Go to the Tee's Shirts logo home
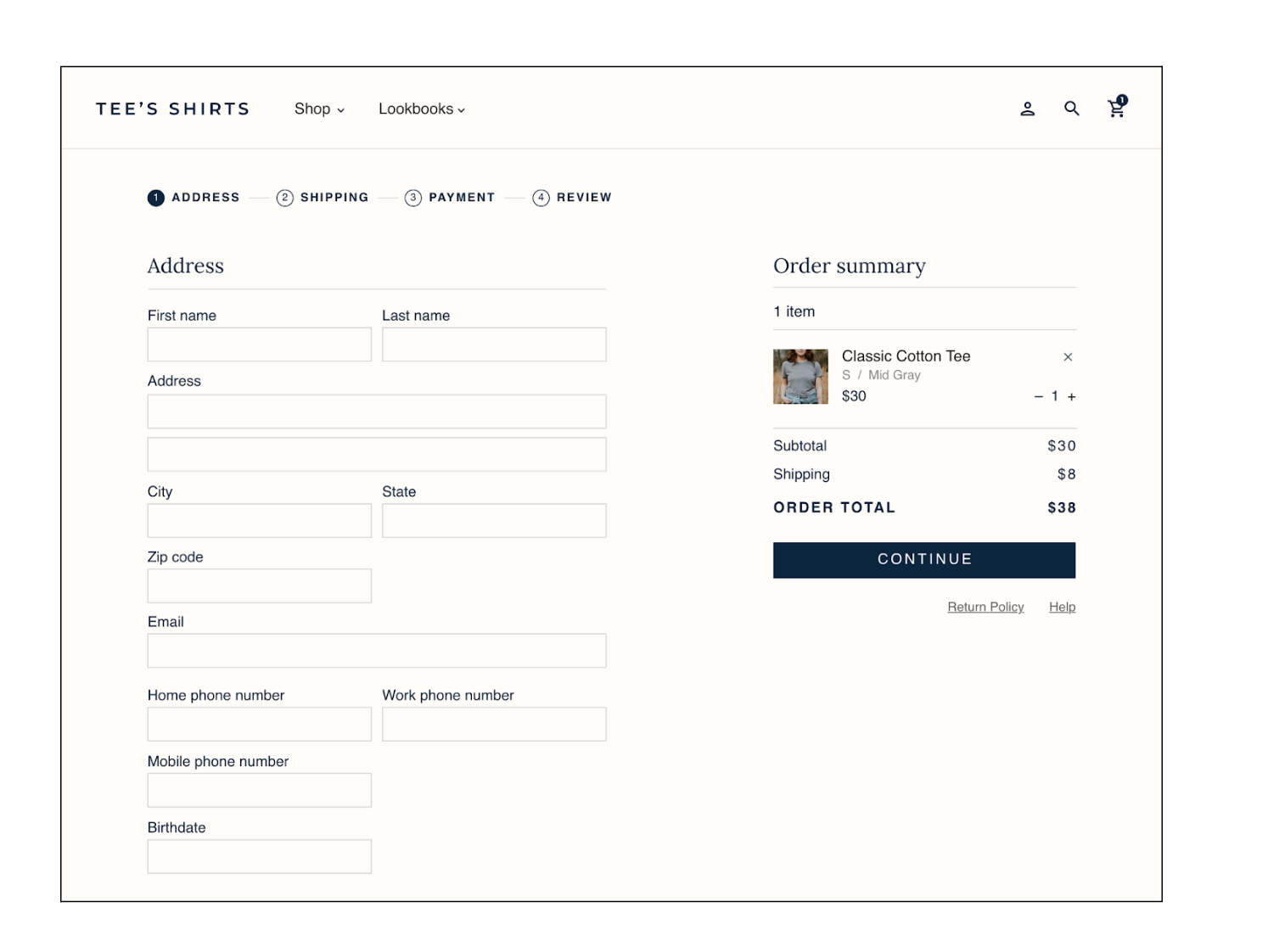Screen dimensions: 1268x952 click(x=173, y=109)
